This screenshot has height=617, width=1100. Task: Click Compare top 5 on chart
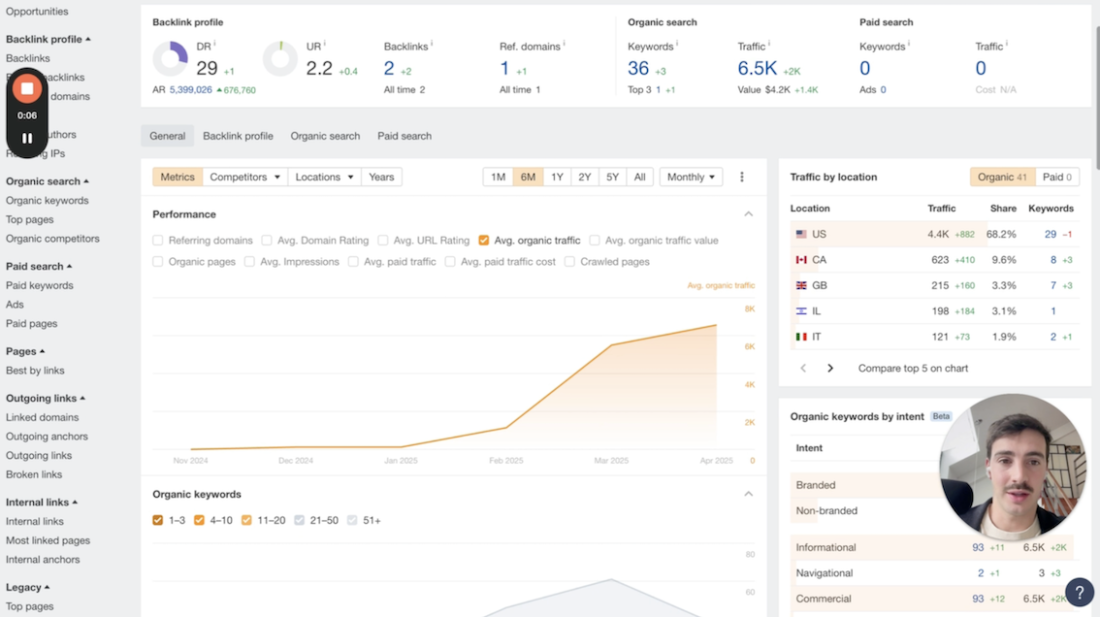[x=916, y=368]
